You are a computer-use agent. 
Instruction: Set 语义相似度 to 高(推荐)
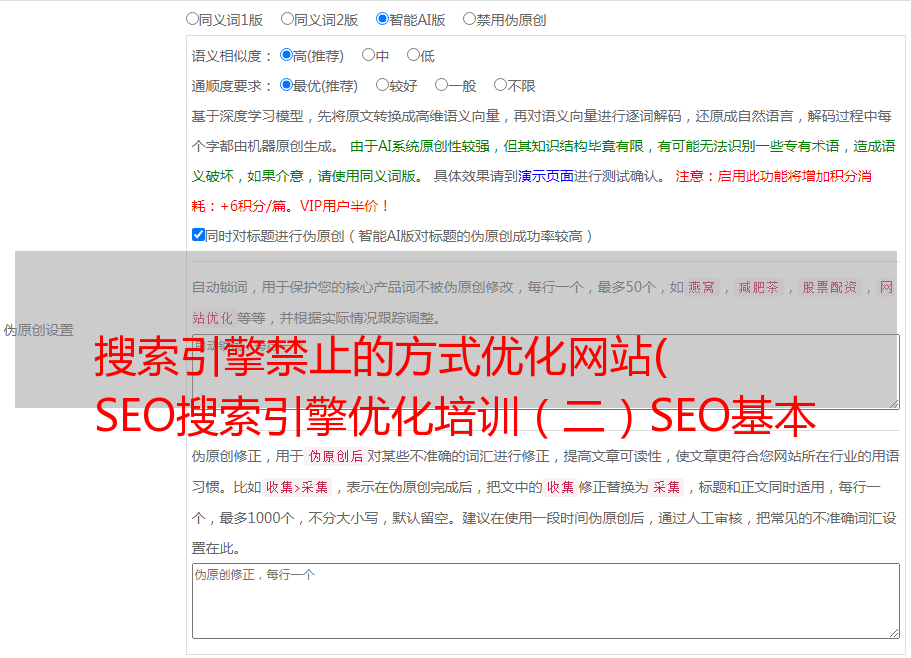[286, 56]
